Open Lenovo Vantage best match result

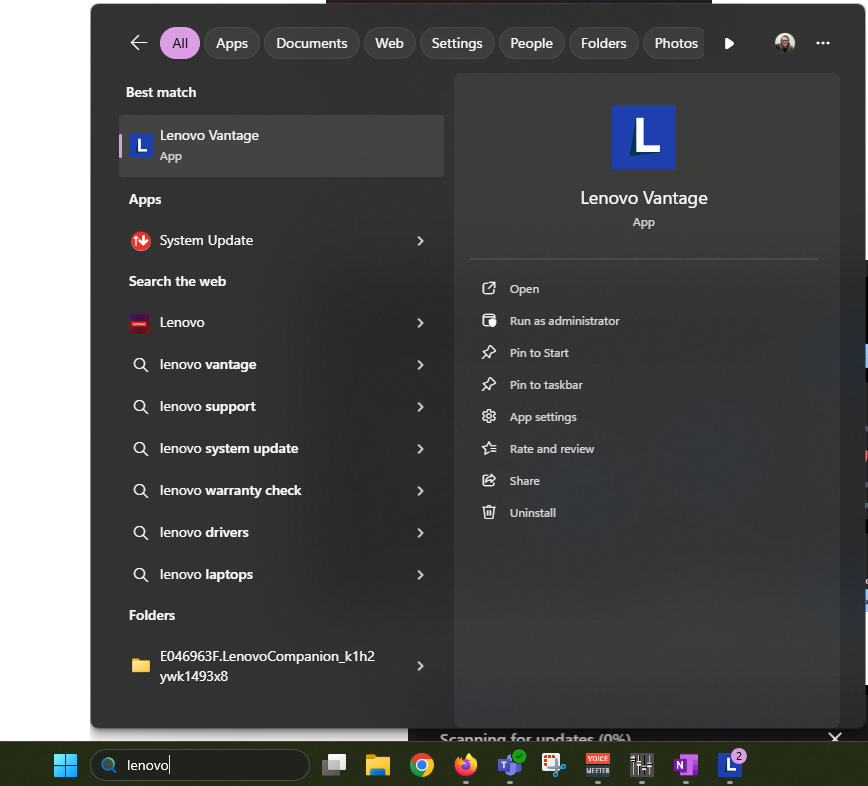click(x=281, y=146)
